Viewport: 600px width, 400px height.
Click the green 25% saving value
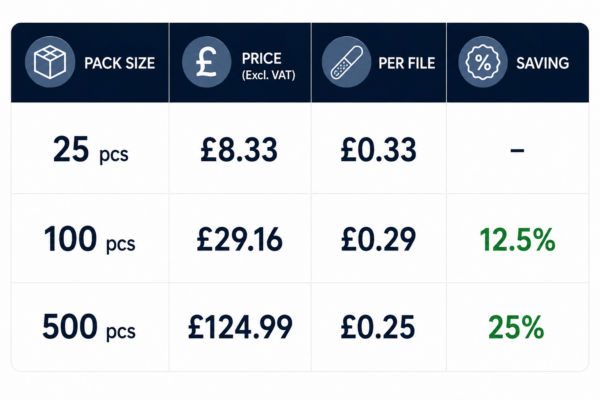(x=516, y=327)
